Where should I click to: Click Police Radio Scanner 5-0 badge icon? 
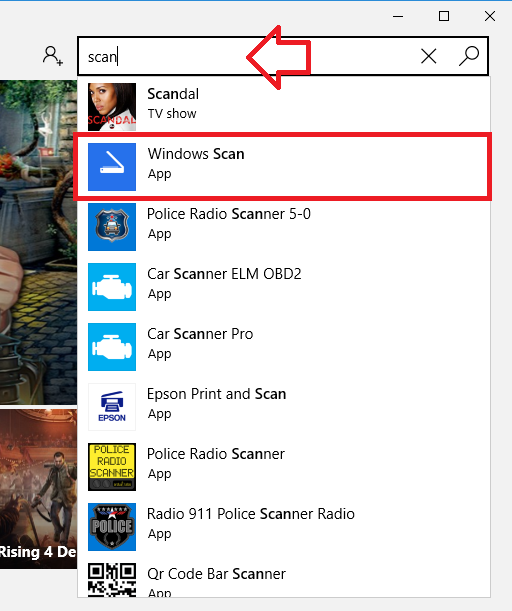(112, 227)
